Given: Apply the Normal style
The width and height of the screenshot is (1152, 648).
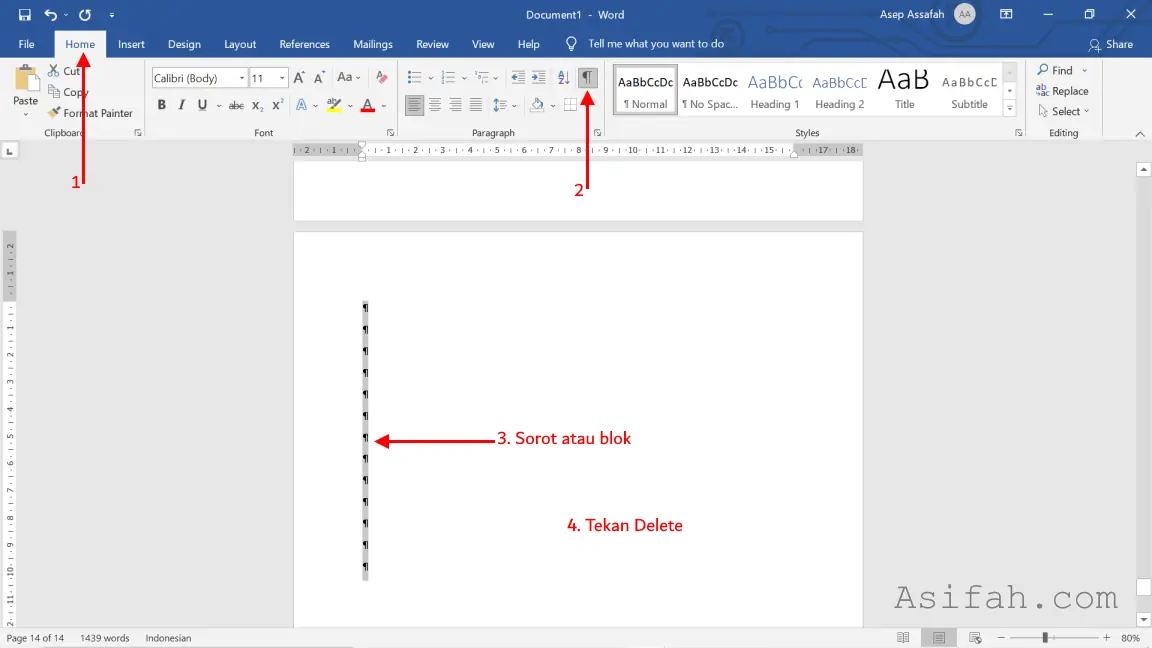Looking at the screenshot, I should click(x=645, y=91).
